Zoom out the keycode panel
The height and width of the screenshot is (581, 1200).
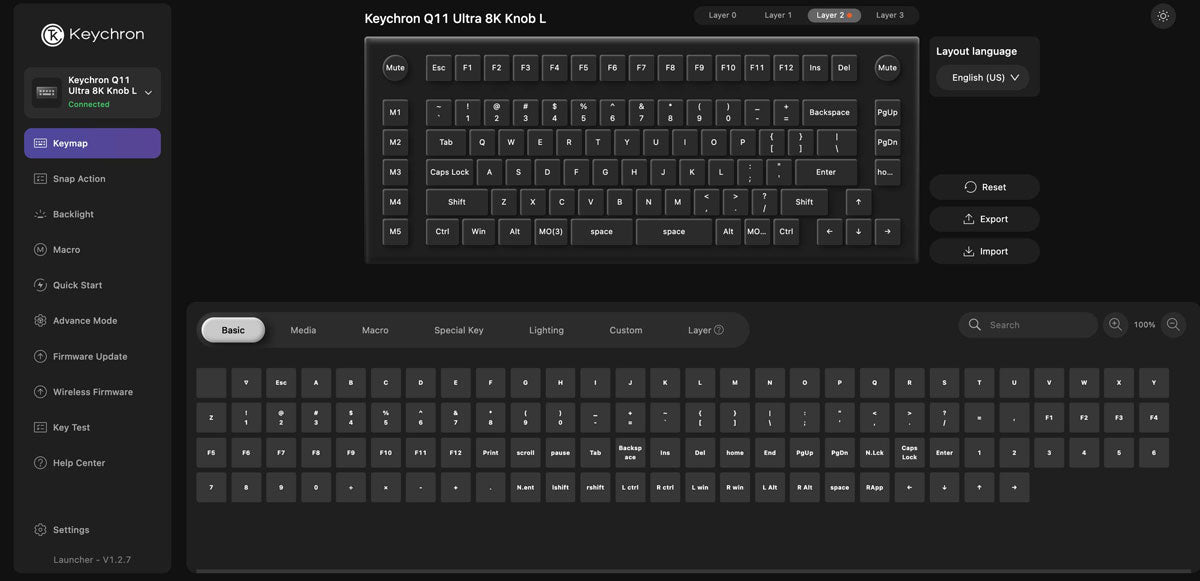[x=1173, y=325]
